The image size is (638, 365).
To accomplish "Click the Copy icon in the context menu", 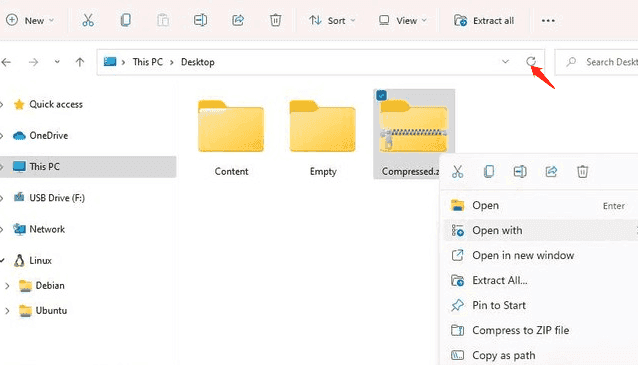I will point(489,172).
